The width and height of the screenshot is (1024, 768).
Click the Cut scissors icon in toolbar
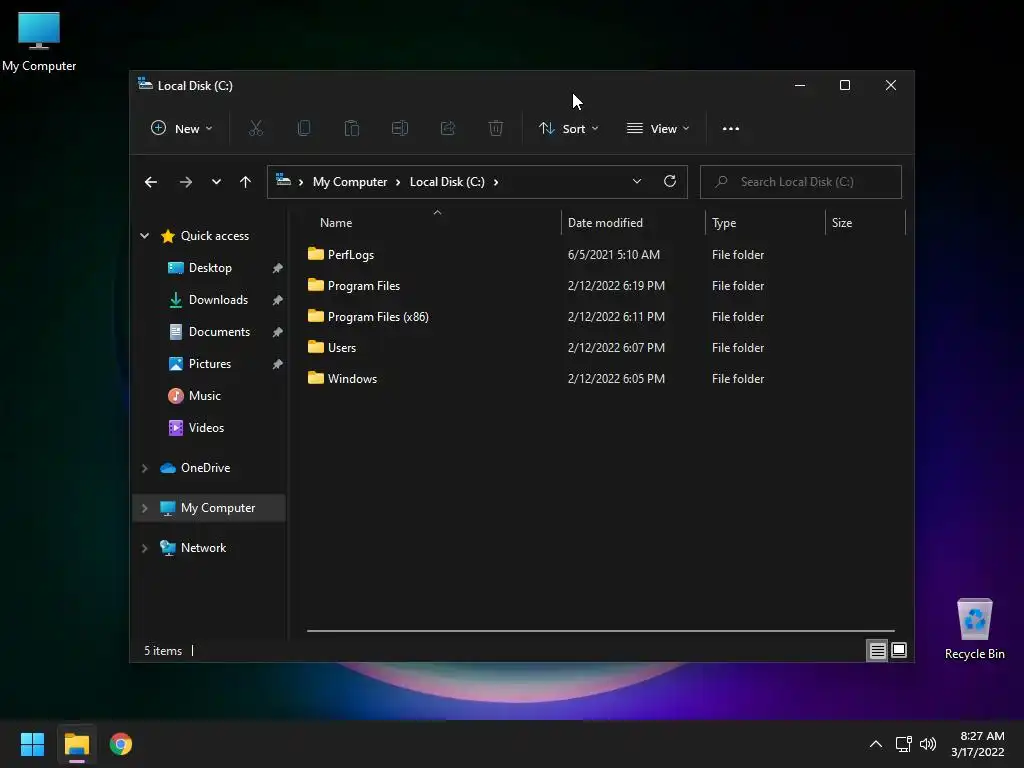256,129
